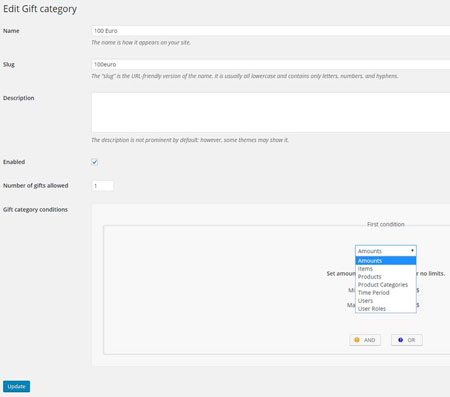This screenshot has height=397, width=450.
Task: Open the Amounts condition type dropdown
Action: (x=386, y=251)
